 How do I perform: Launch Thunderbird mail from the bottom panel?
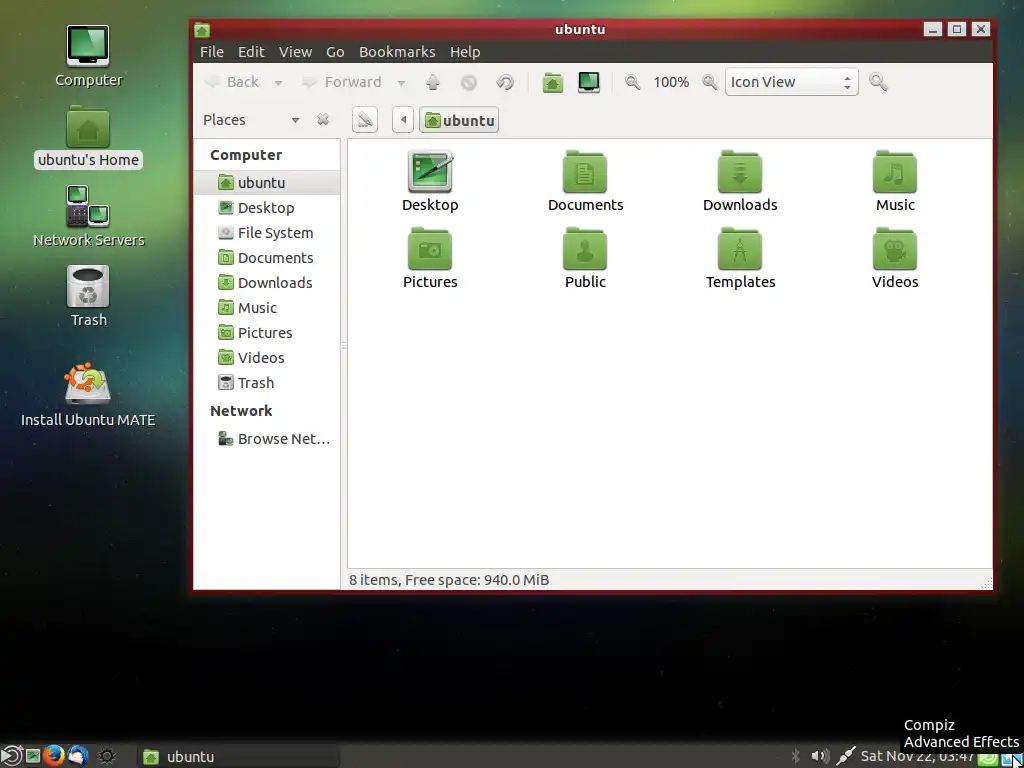(77, 756)
